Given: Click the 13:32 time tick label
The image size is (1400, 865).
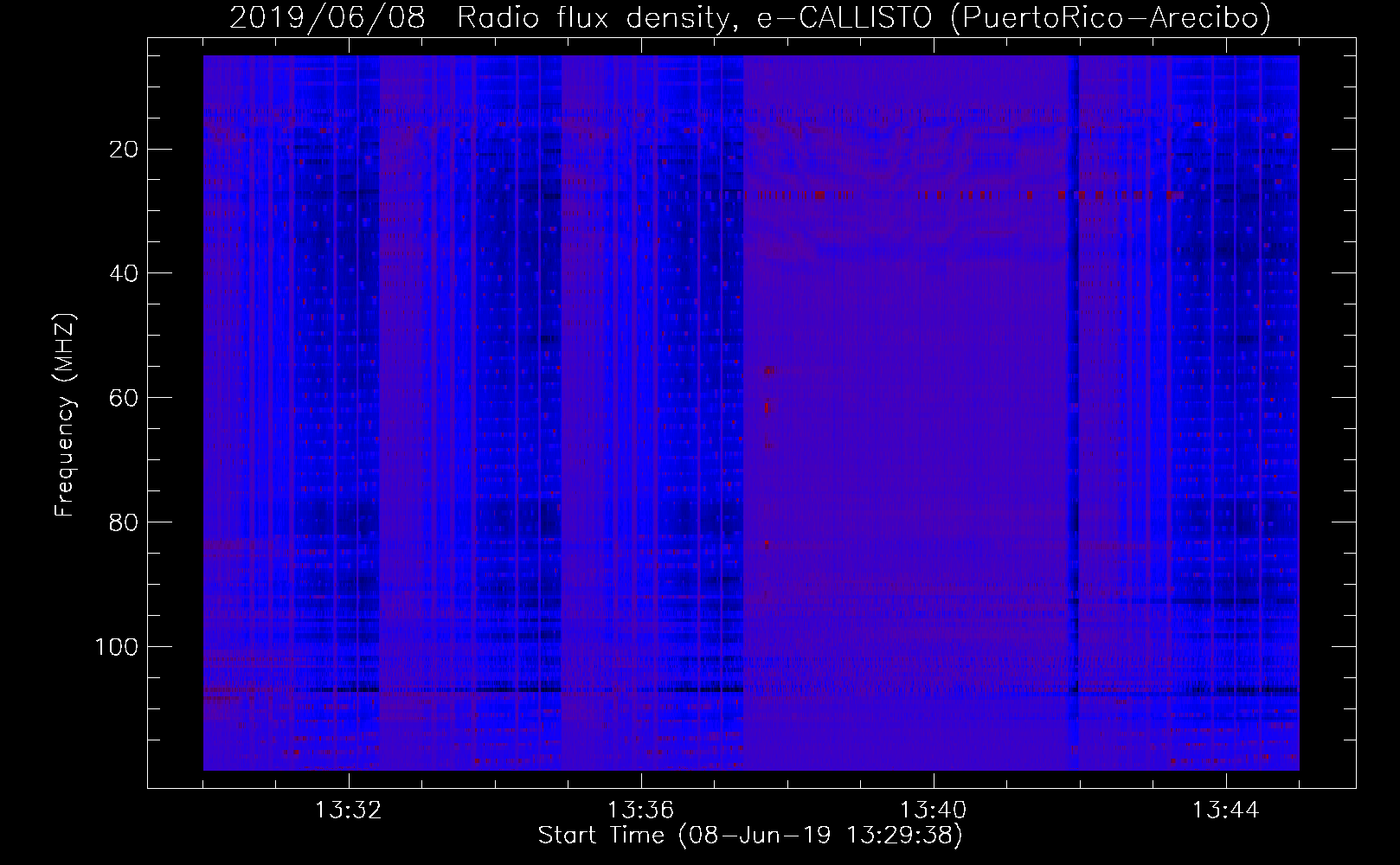Looking at the screenshot, I should coord(349,811).
